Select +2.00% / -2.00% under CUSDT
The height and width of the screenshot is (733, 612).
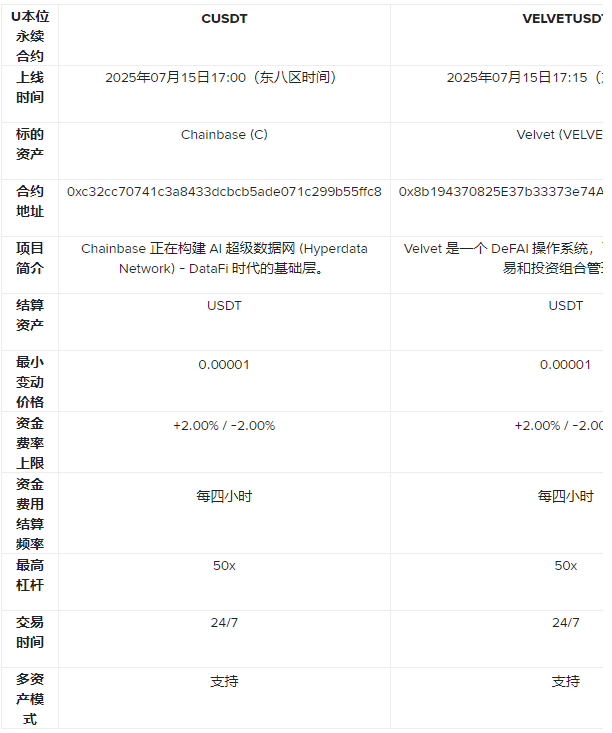224,426
